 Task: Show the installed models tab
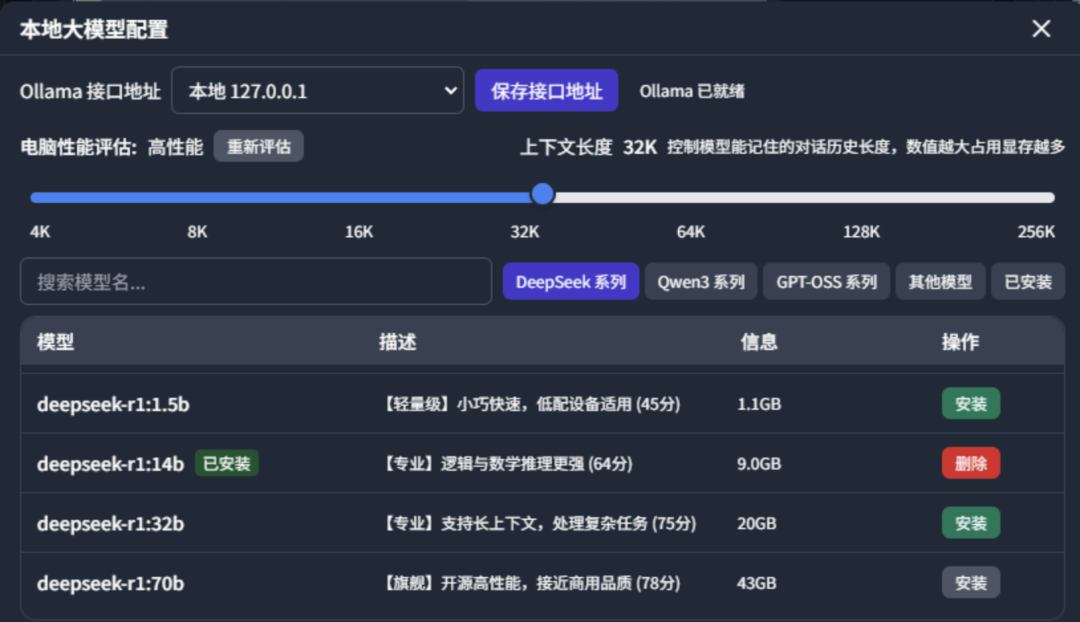click(x=1028, y=282)
